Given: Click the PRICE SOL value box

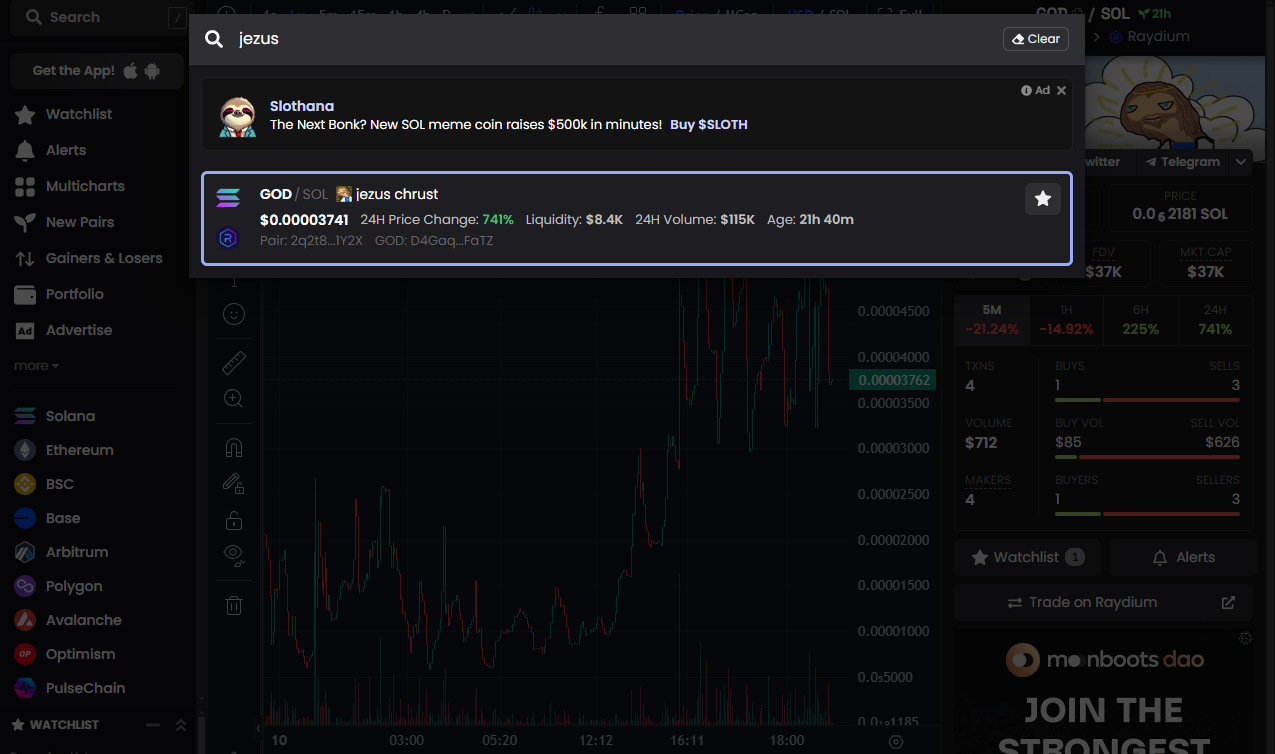Looking at the screenshot, I should pos(1179,206).
